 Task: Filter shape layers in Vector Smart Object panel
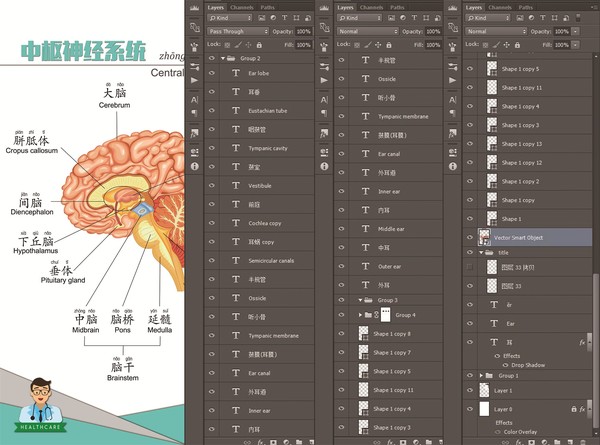coord(554,18)
